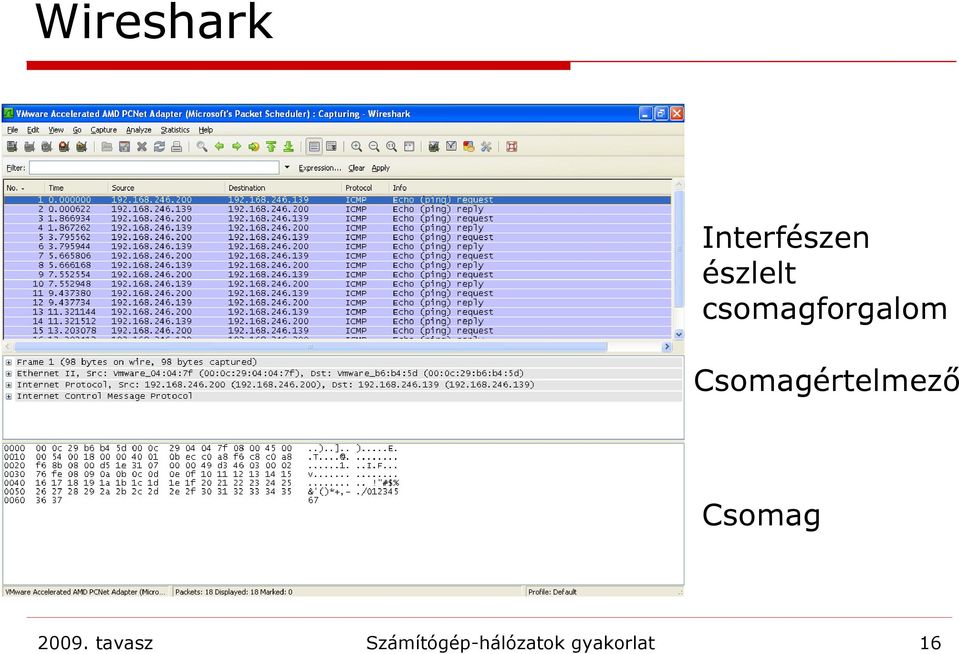Zoom in on packet text

[x=357, y=146]
